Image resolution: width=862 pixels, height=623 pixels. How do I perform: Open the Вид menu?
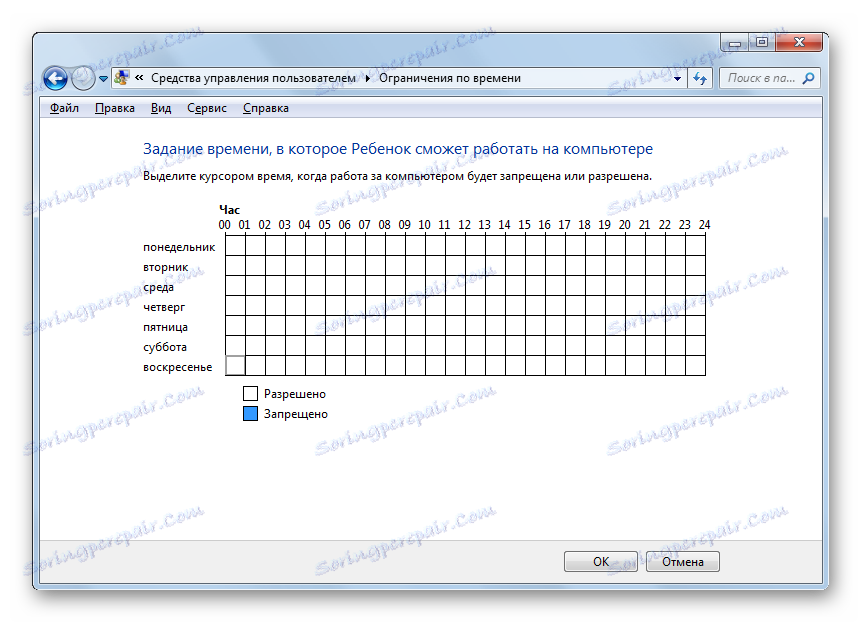[161, 108]
